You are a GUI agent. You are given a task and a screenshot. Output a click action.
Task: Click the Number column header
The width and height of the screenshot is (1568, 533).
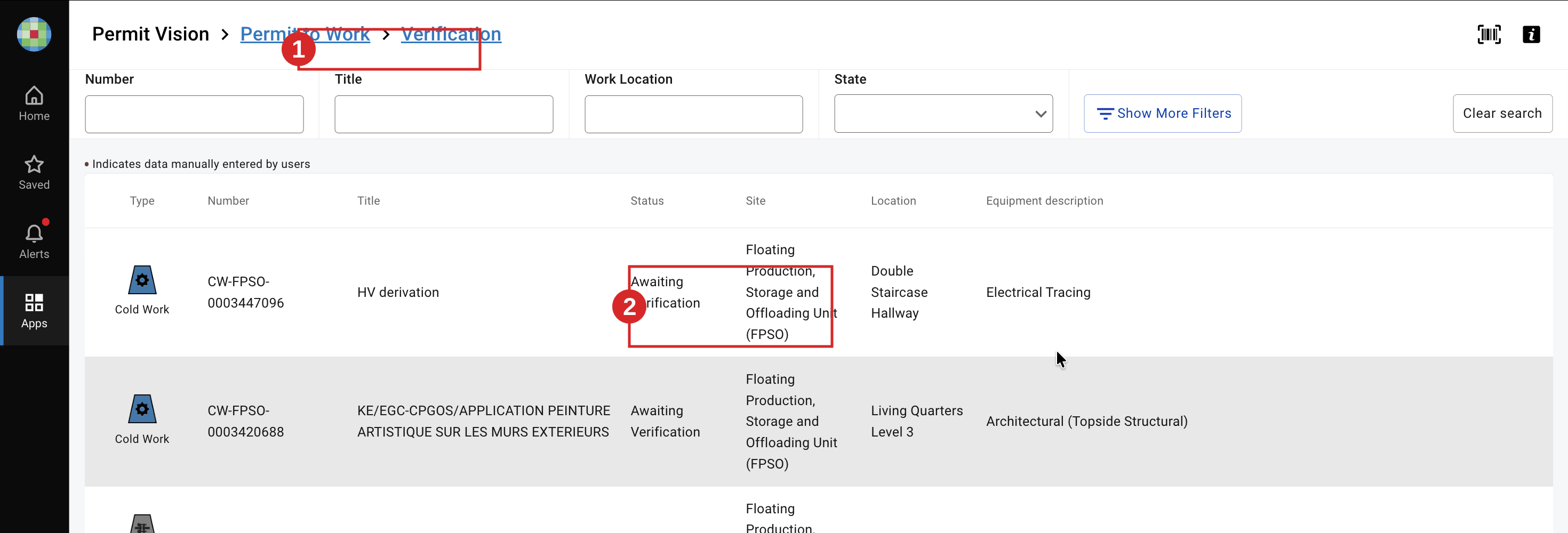228,201
